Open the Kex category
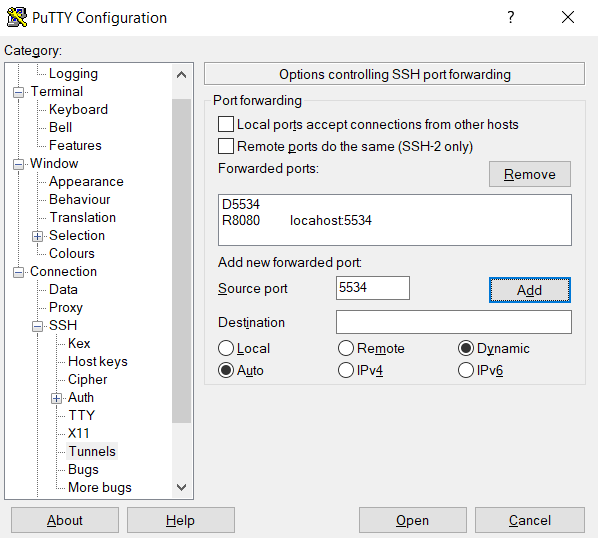Viewport: 598px width, 538px height. [79, 343]
